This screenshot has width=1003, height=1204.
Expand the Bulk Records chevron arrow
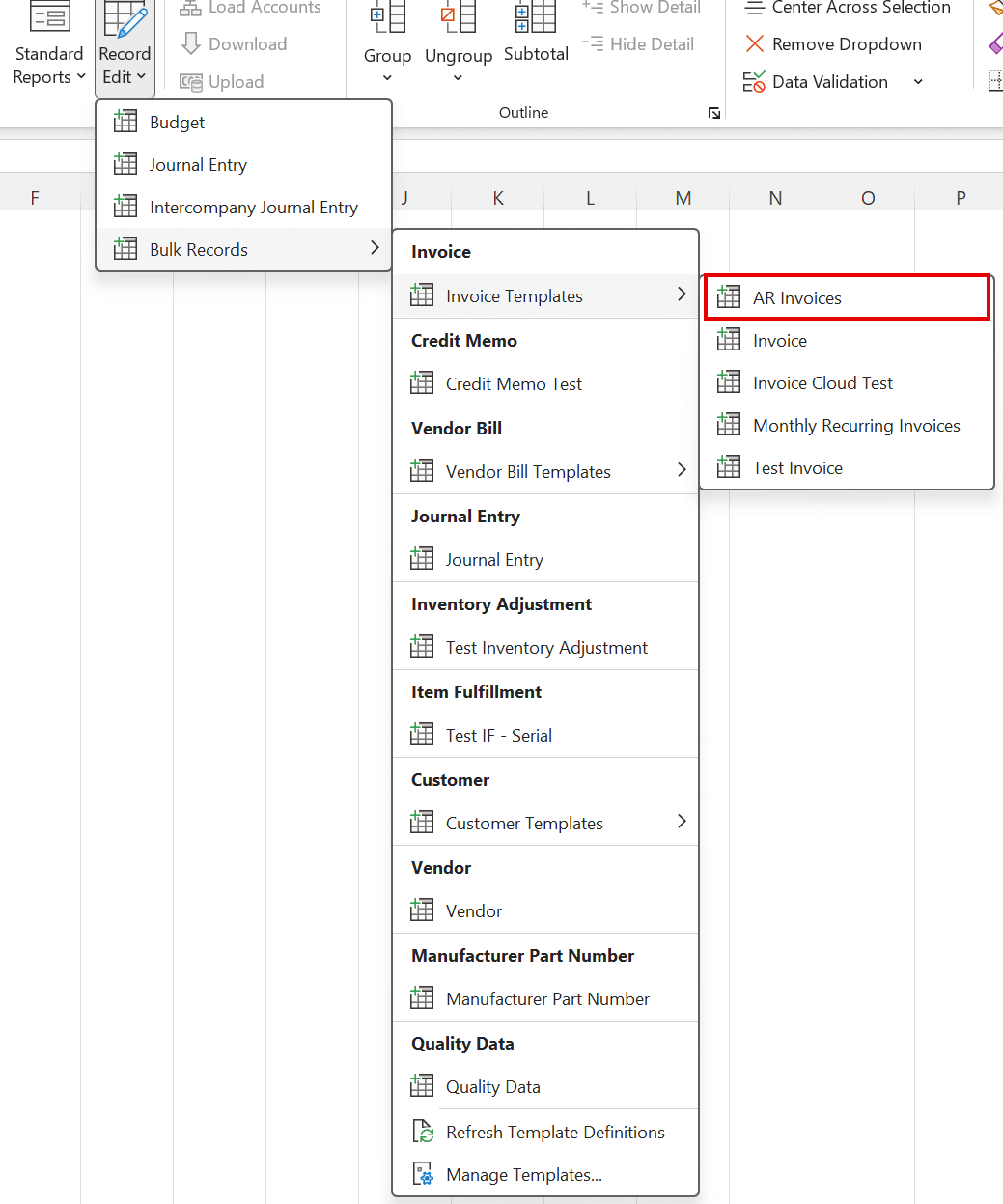point(375,248)
